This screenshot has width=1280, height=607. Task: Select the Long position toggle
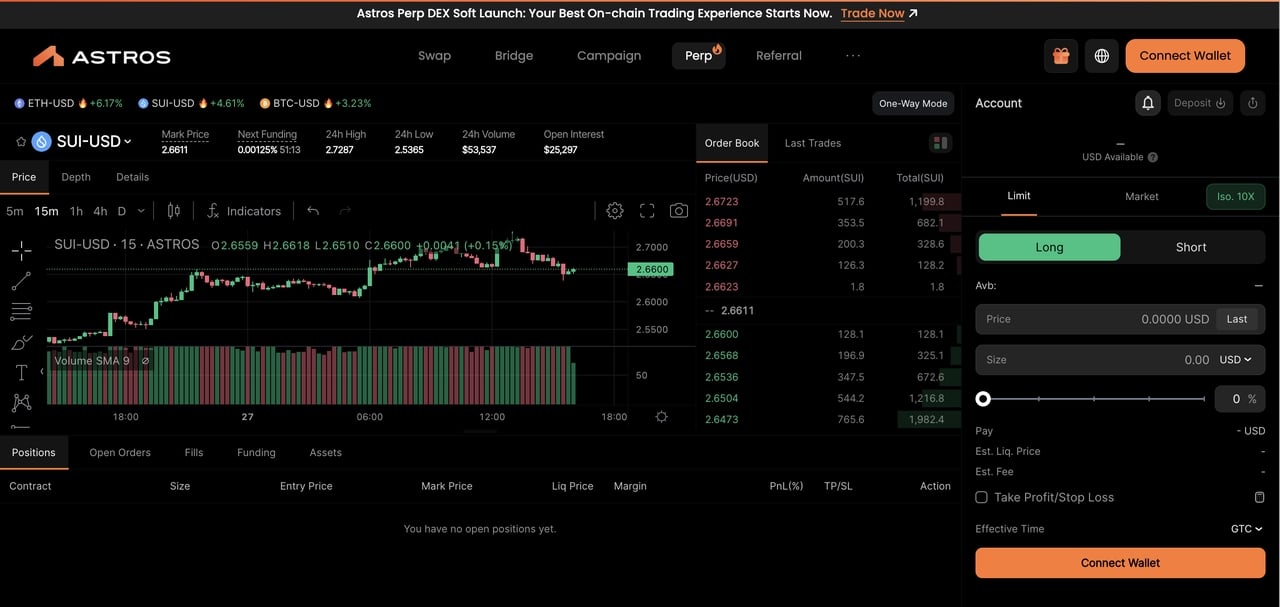tap(1049, 247)
